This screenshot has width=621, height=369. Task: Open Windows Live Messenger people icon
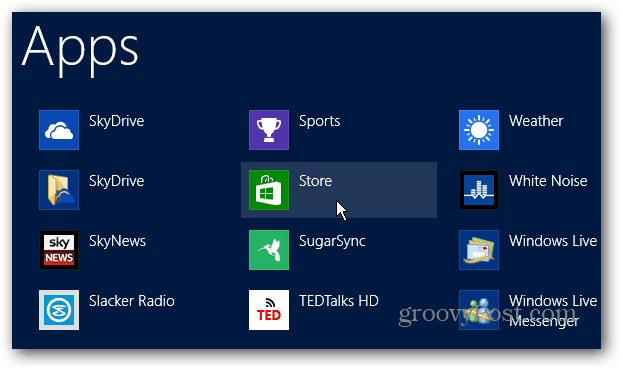479,310
